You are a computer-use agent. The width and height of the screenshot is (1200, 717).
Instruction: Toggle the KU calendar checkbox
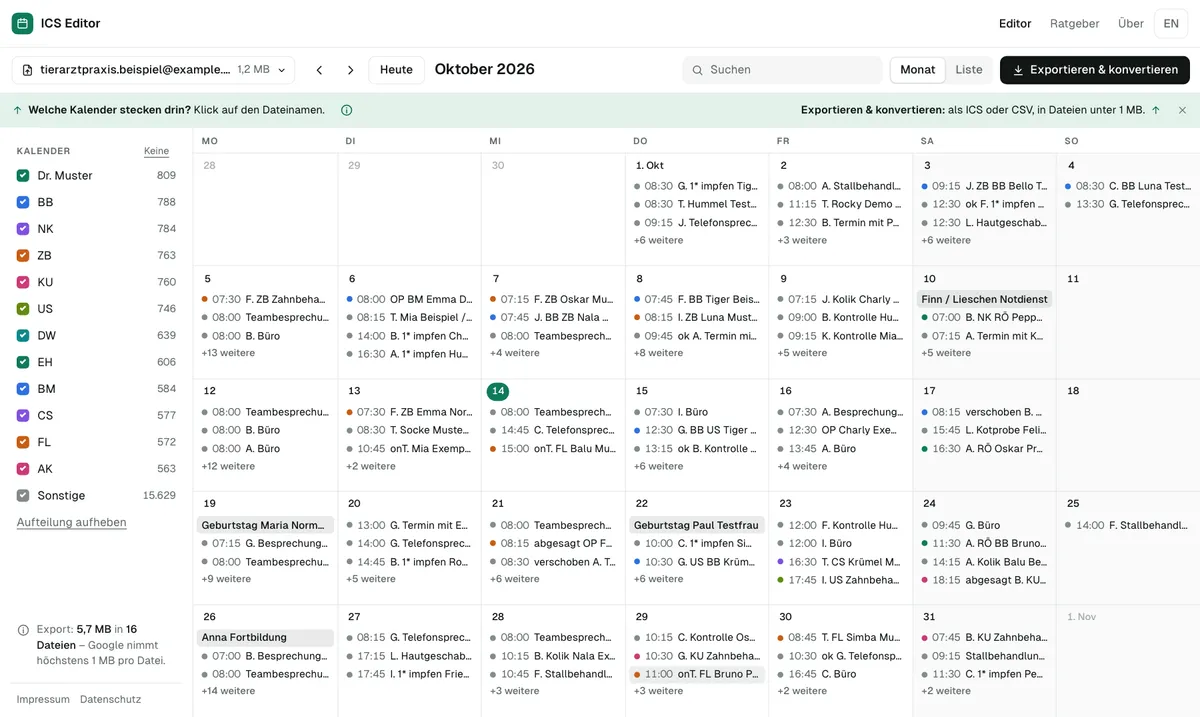23,282
